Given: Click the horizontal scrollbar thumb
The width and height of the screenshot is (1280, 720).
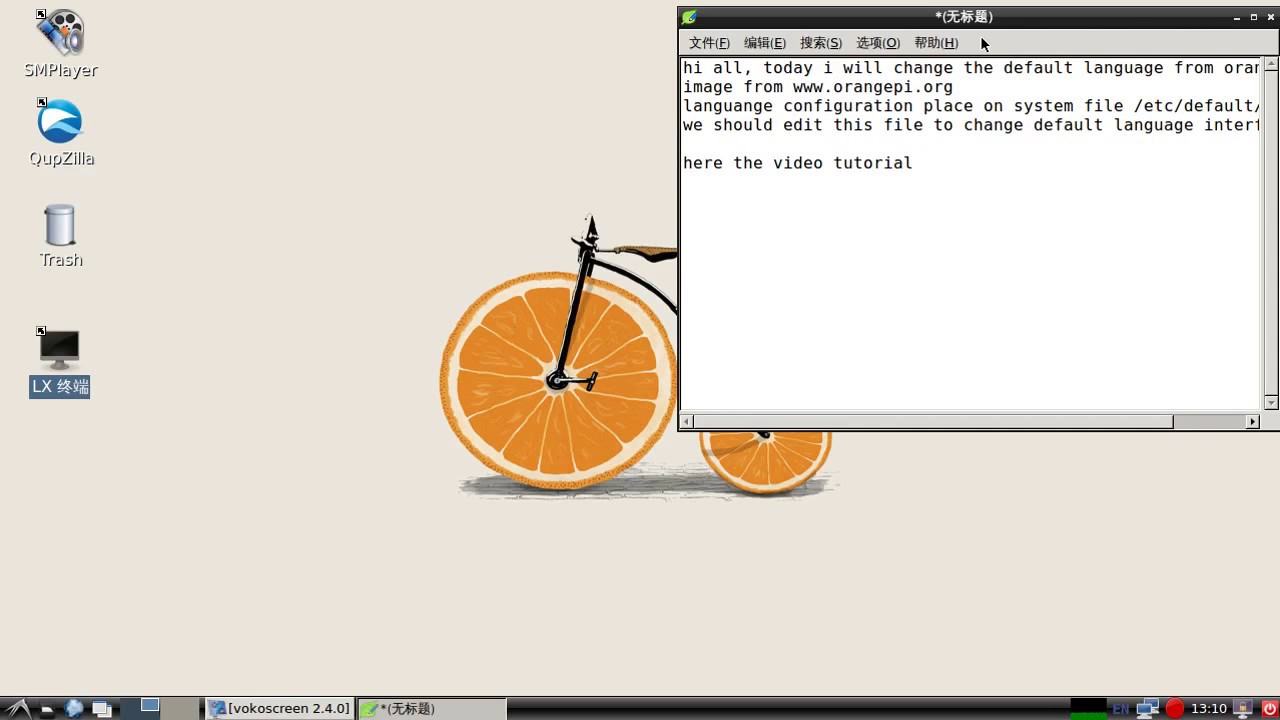Looking at the screenshot, I should click(x=934, y=422).
